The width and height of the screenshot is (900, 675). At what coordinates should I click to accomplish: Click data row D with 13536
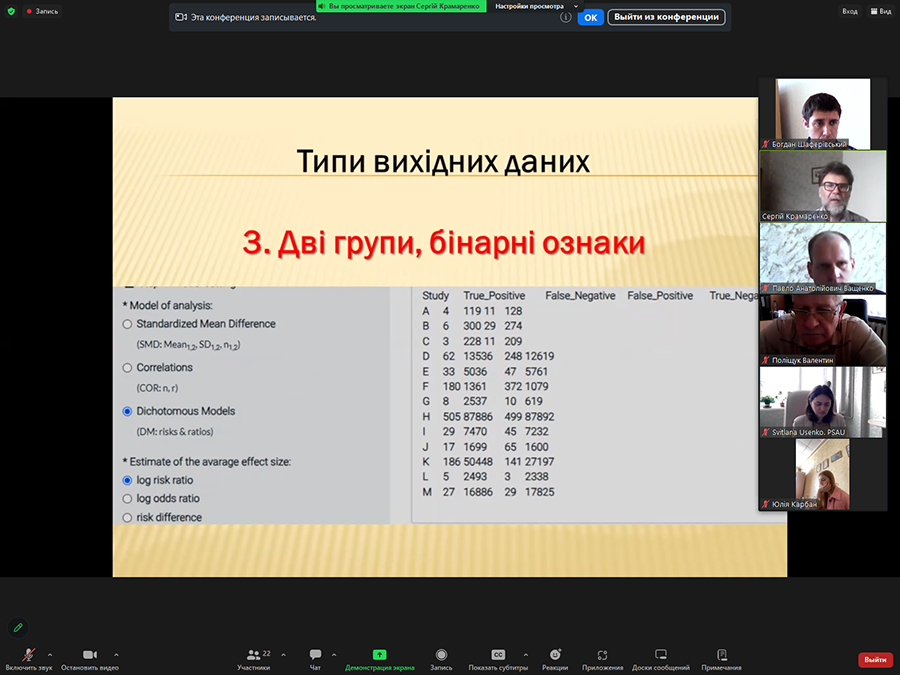488,356
